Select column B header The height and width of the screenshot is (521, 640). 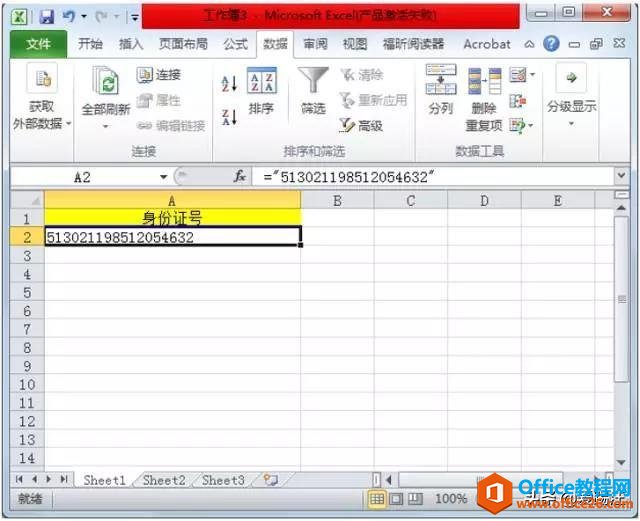point(338,200)
